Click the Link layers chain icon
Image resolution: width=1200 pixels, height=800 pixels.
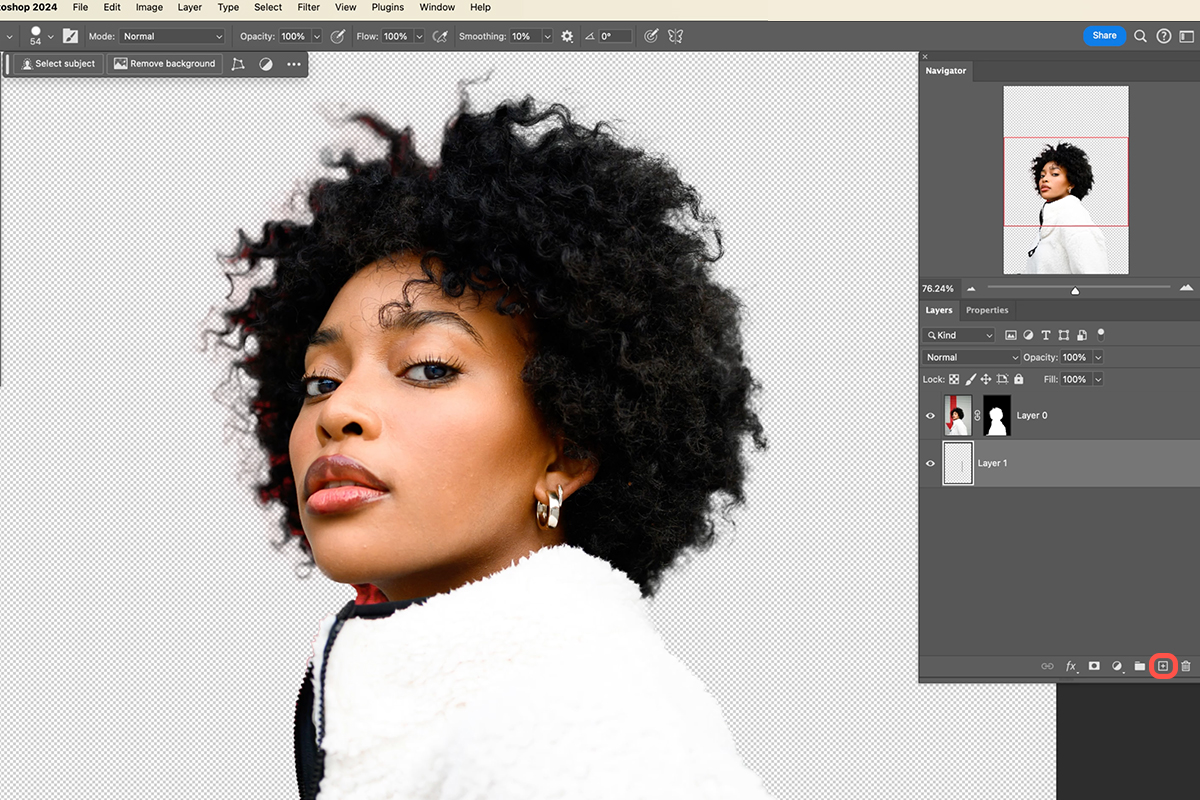1047,666
